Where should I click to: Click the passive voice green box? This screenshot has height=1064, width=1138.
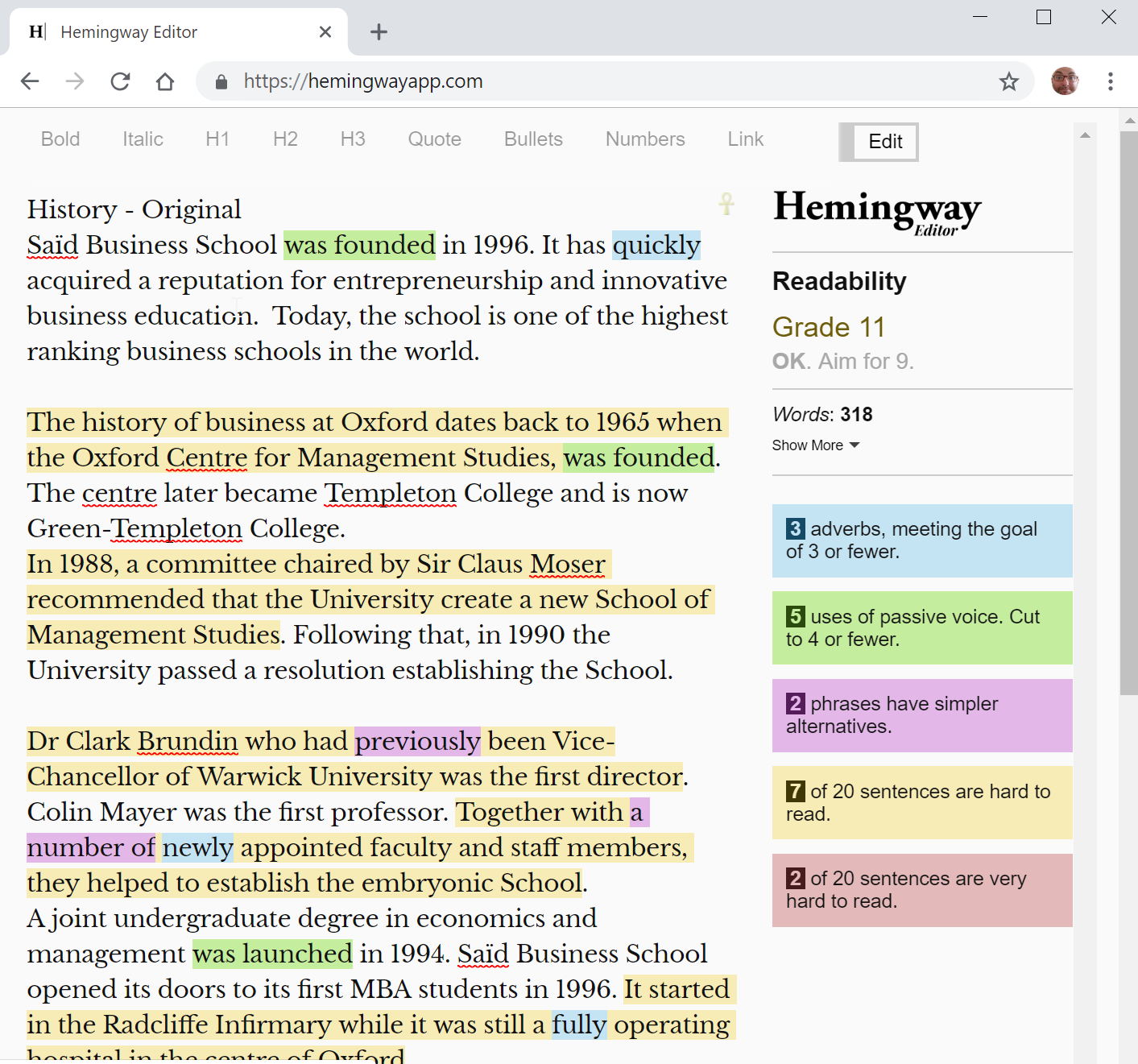[x=922, y=628]
